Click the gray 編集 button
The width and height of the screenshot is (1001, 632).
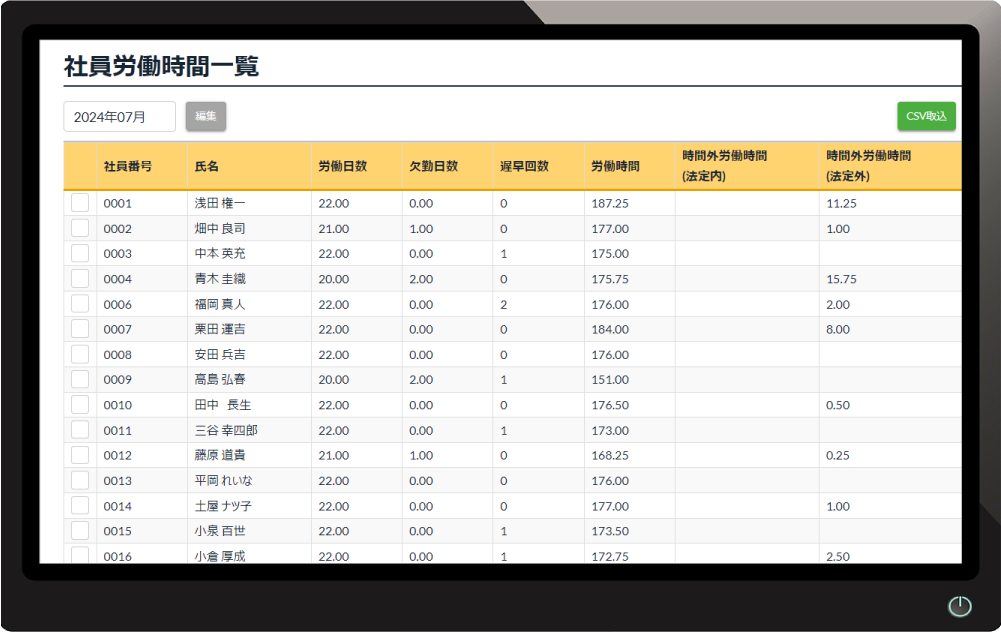[x=206, y=116]
